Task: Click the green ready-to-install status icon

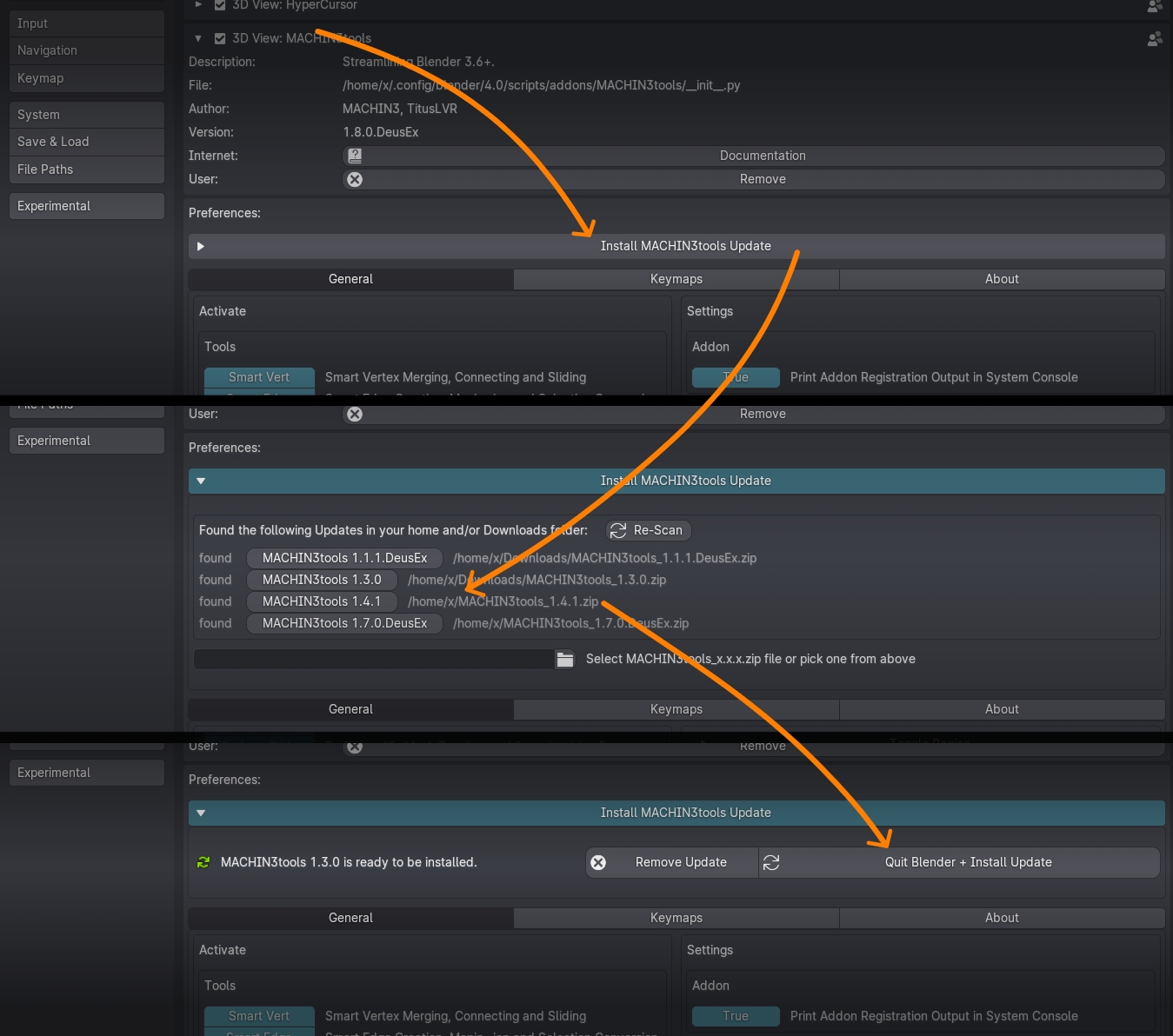Action: tap(203, 862)
